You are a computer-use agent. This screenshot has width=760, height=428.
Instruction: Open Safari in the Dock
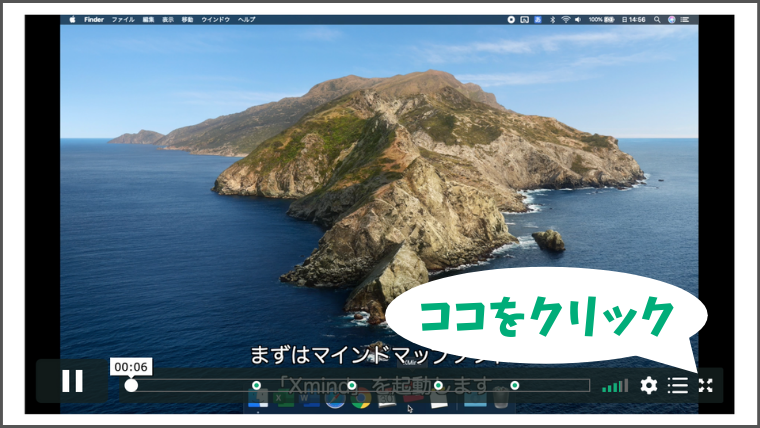click(x=335, y=399)
